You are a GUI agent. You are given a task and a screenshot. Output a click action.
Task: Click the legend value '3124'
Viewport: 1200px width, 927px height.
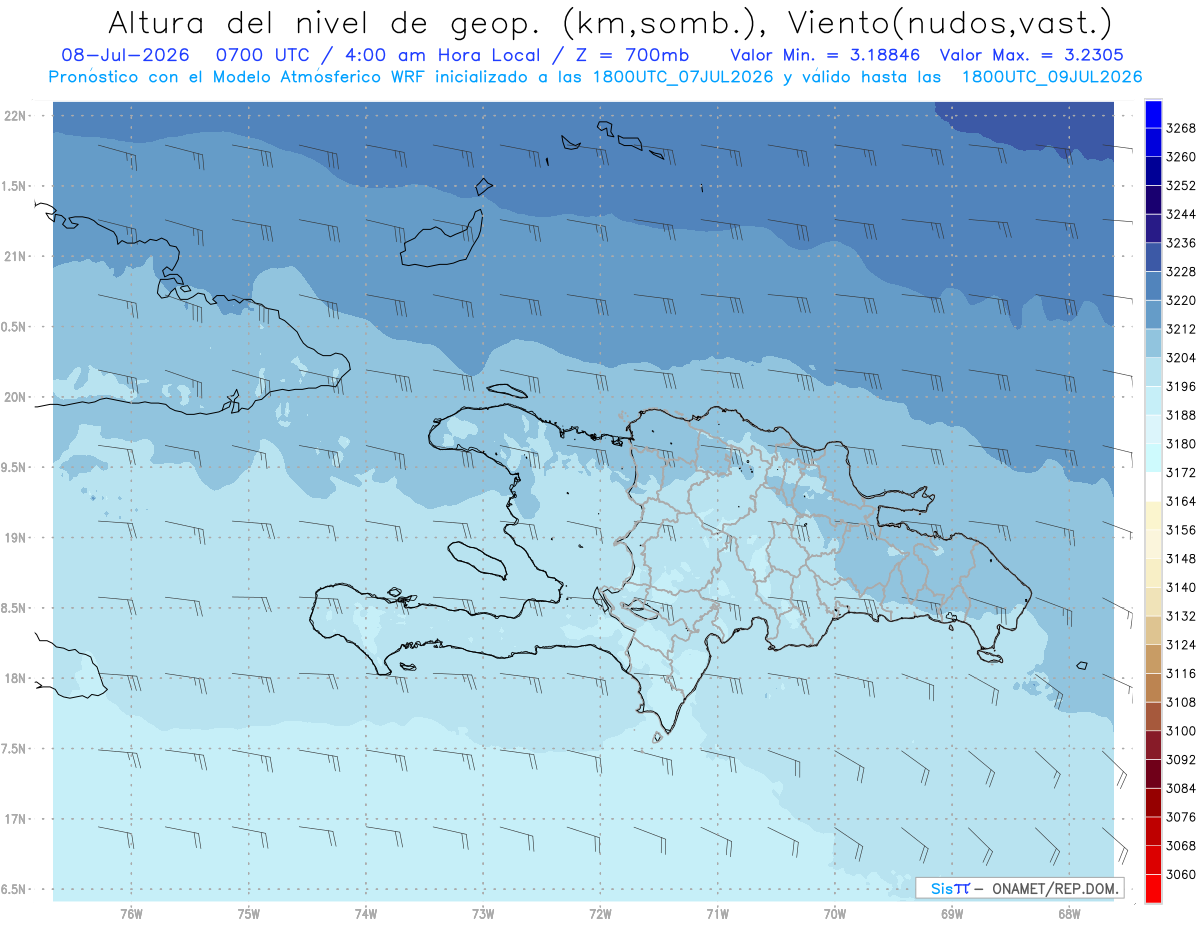[1181, 645]
